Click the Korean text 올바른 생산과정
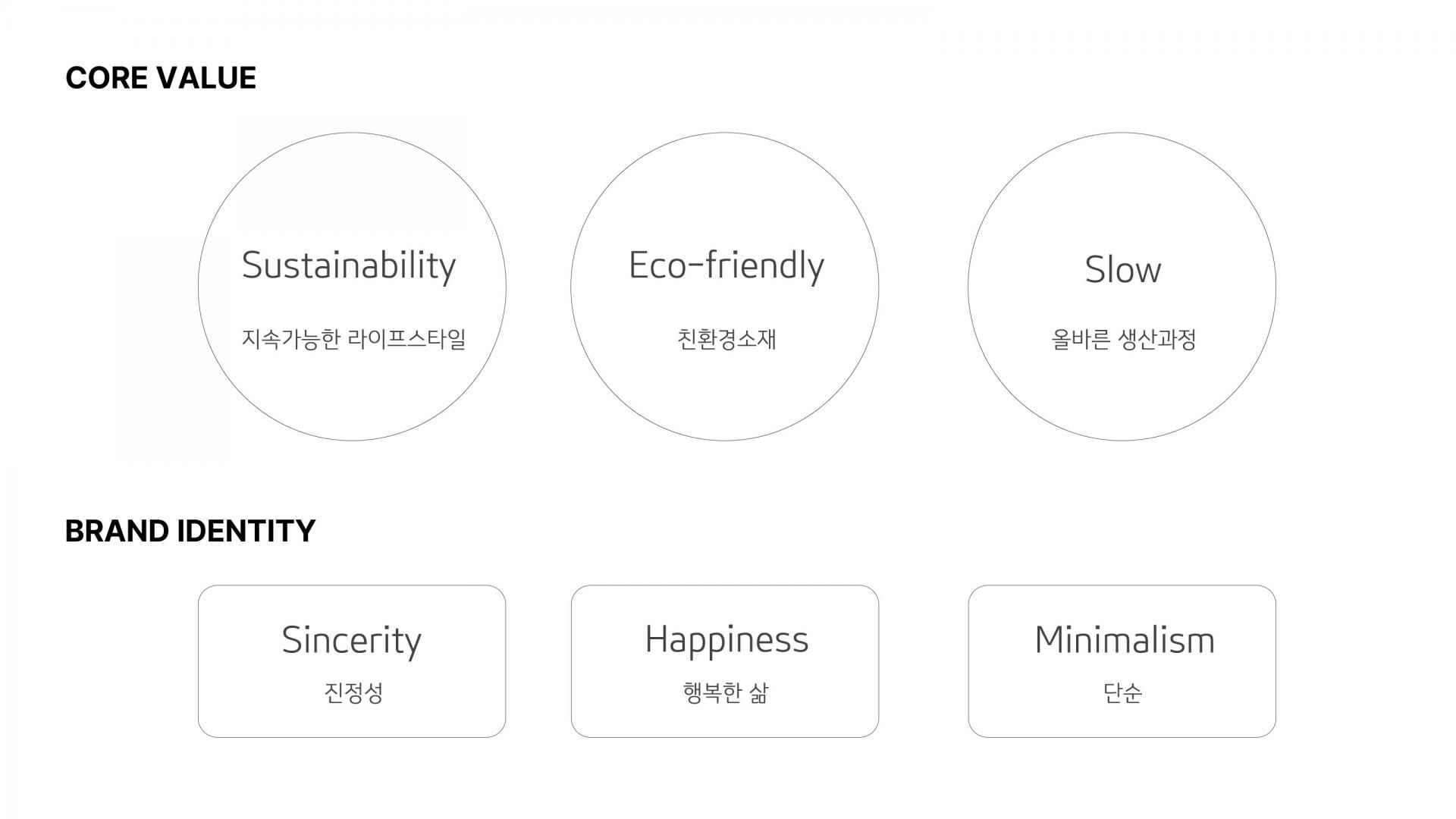The height and width of the screenshot is (819, 1456). 1123,339
